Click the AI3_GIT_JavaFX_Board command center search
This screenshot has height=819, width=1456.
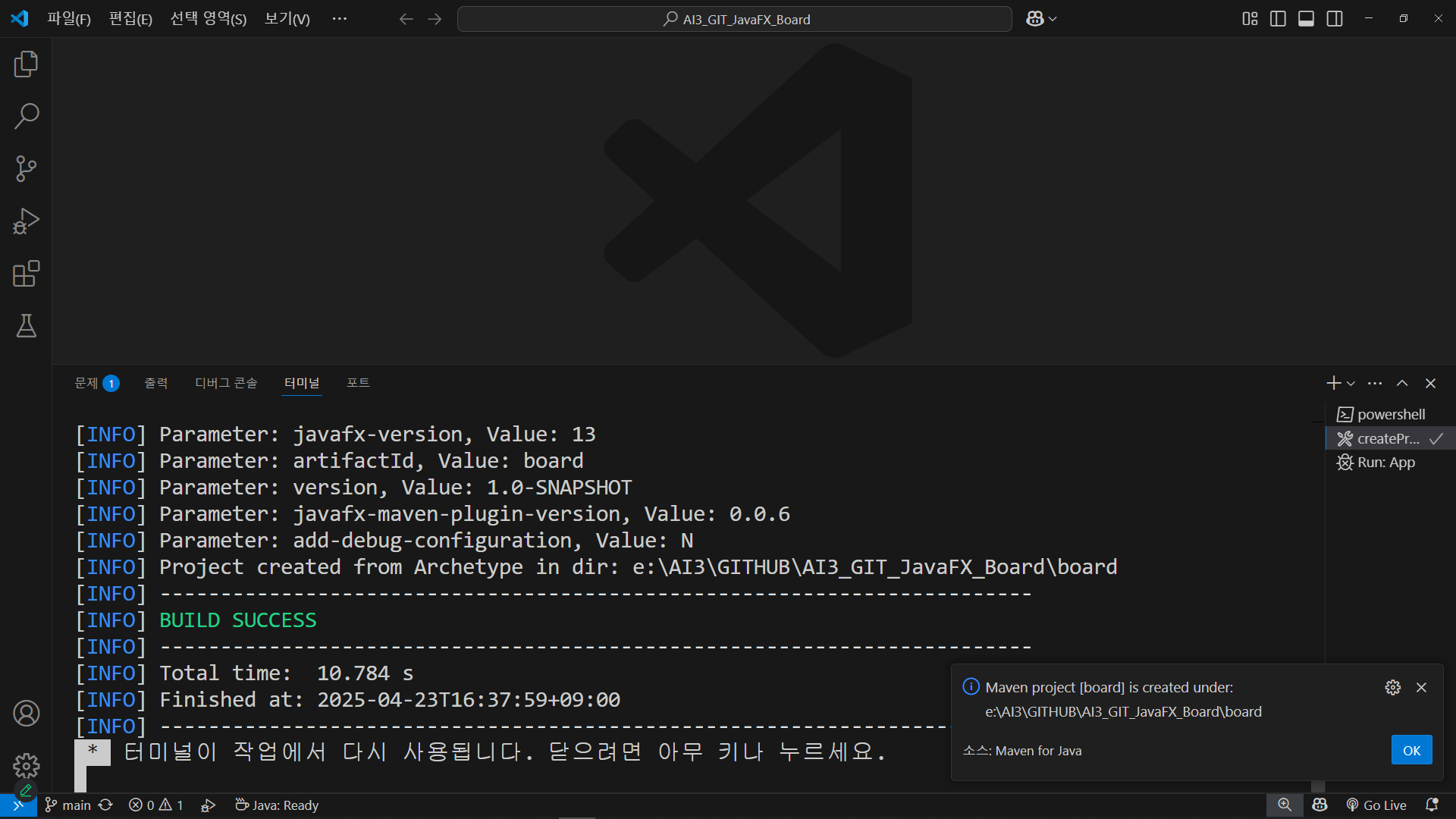click(x=734, y=19)
